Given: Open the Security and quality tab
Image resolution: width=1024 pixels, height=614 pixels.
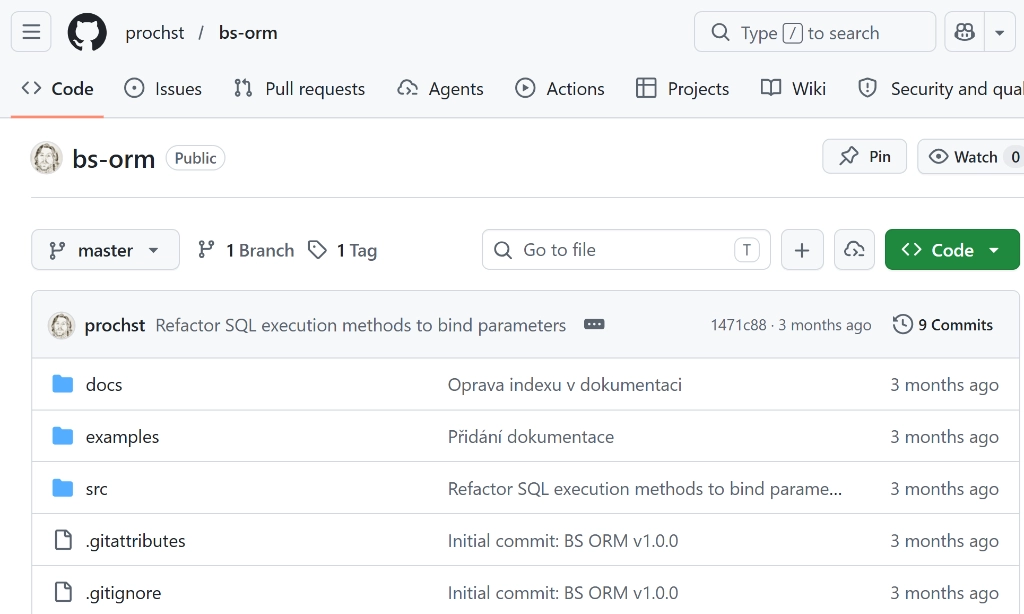Looking at the screenshot, I should click(x=940, y=88).
